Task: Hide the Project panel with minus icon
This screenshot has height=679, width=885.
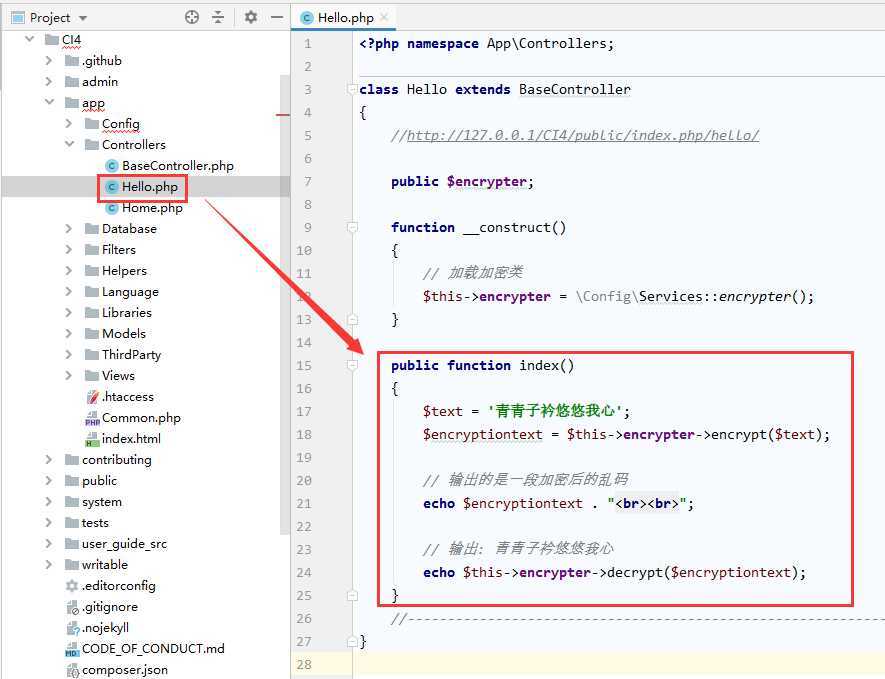Action: click(x=277, y=17)
